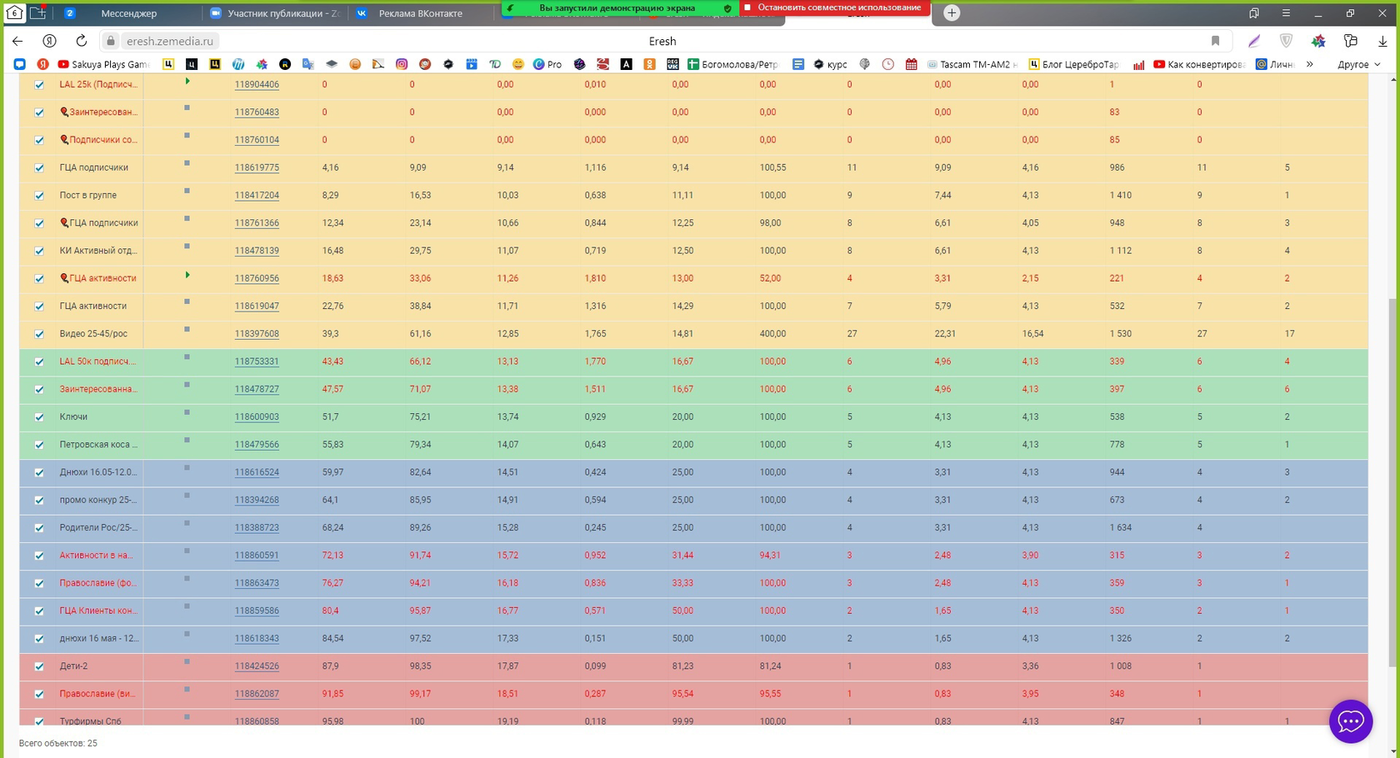The width and height of the screenshot is (1400, 758).
Task: Click the status icon in the ГЦА активности red row
Action: tap(187, 274)
